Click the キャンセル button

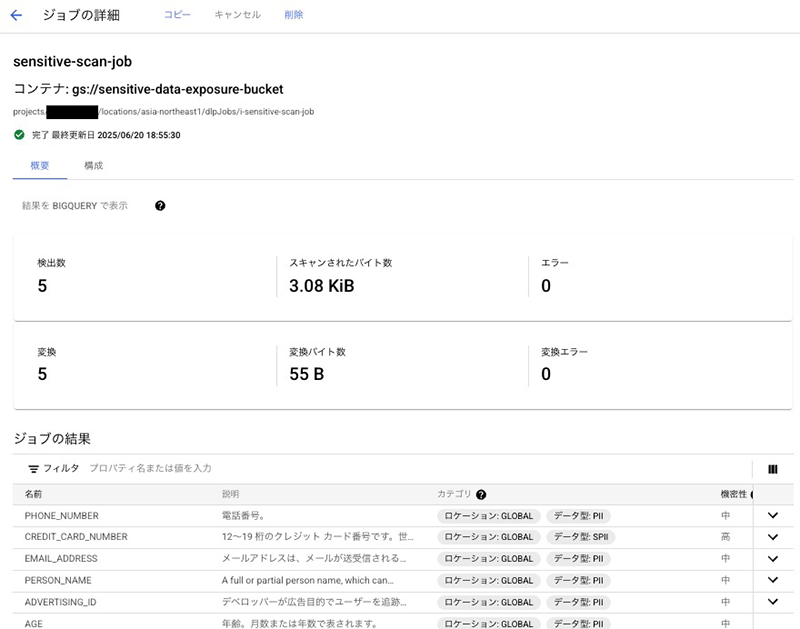tap(237, 15)
